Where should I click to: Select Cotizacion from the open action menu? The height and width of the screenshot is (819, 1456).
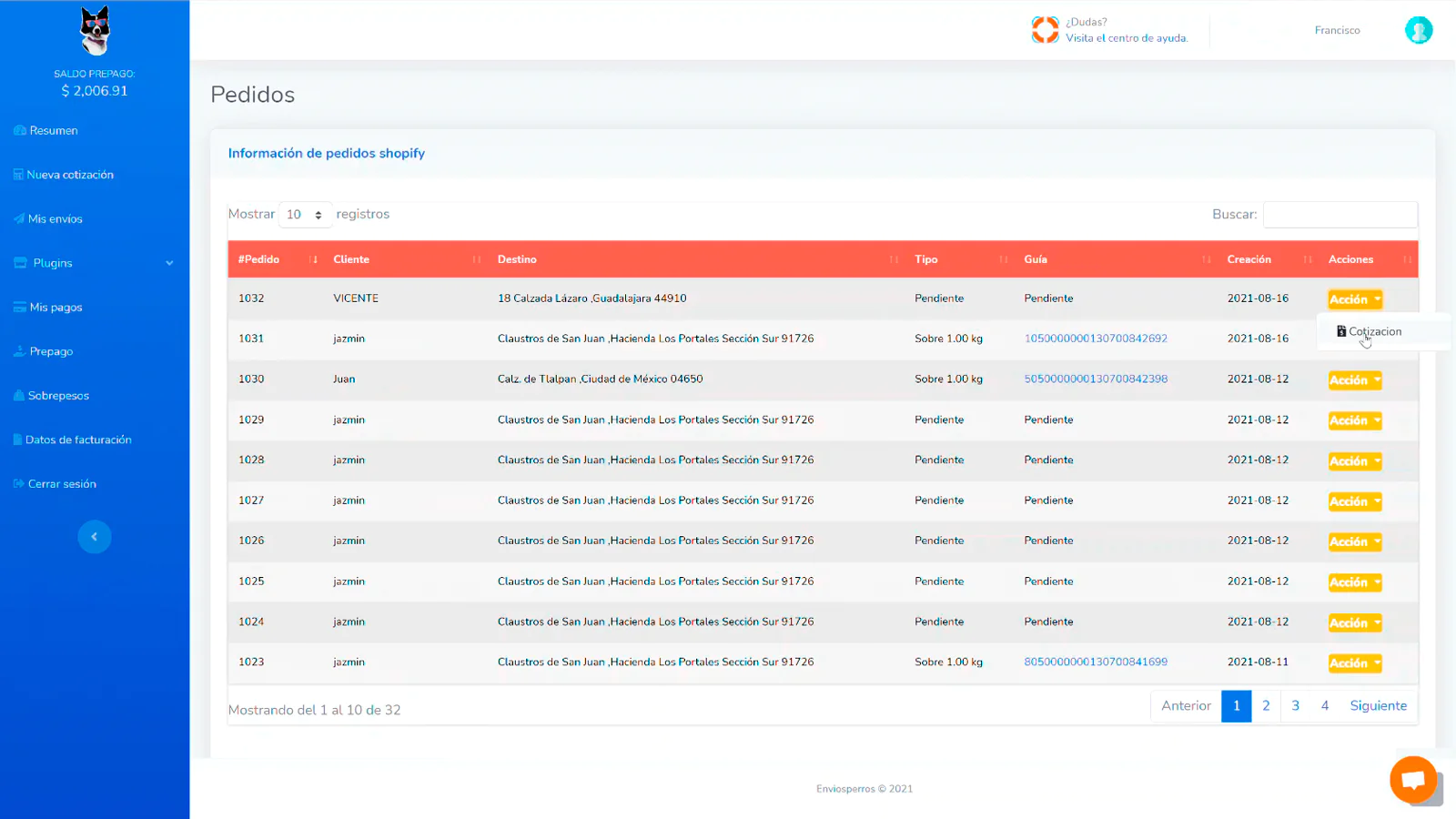pyautogui.click(x=1374, y=332)
